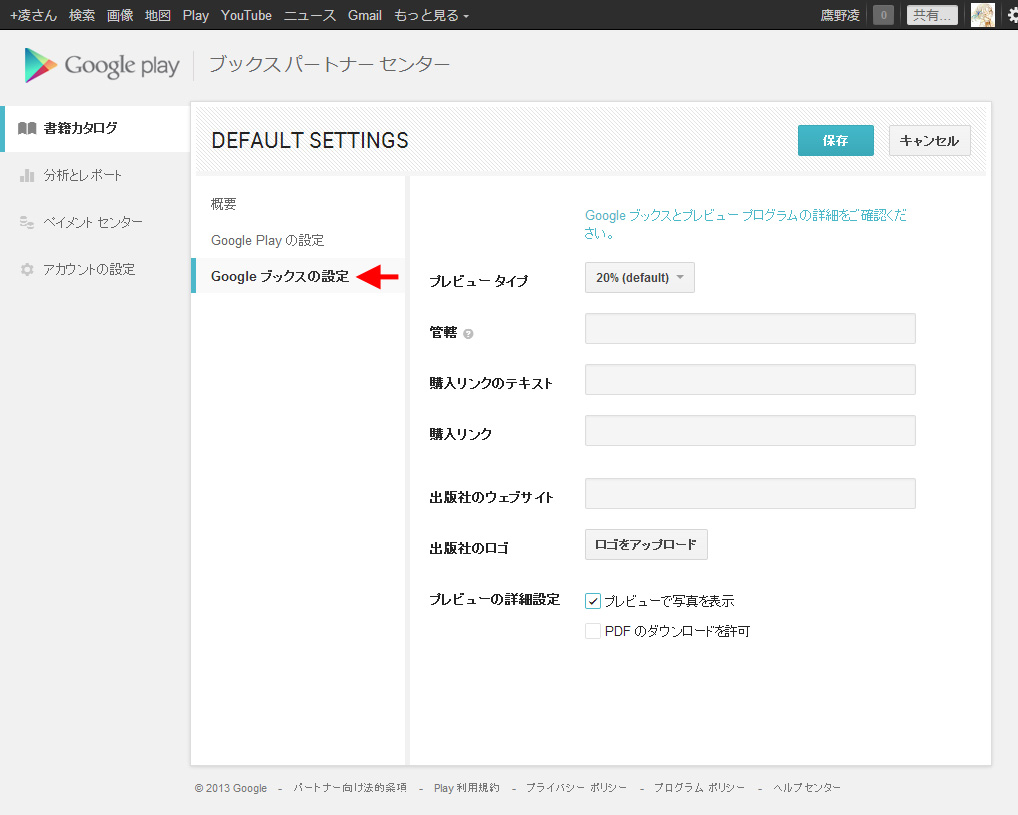Click the 保存 button

coord(836,140)
